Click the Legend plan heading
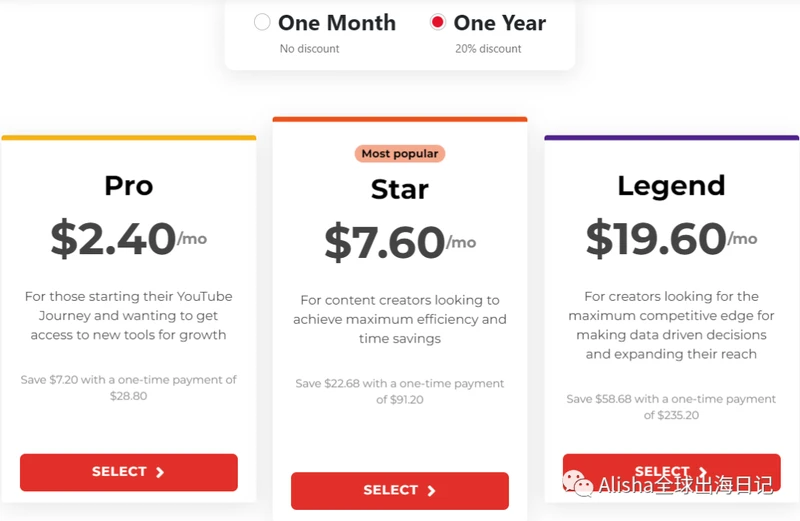800x521 pixels. (671, 186)
